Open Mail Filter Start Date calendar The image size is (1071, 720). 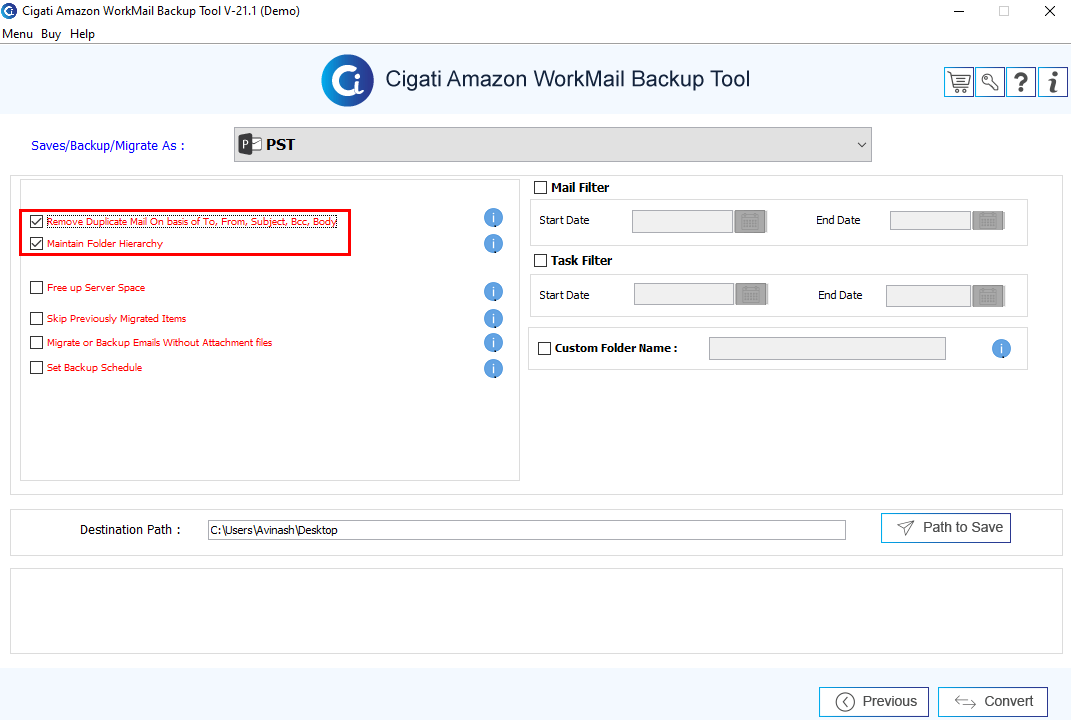(x=750, y=221)
